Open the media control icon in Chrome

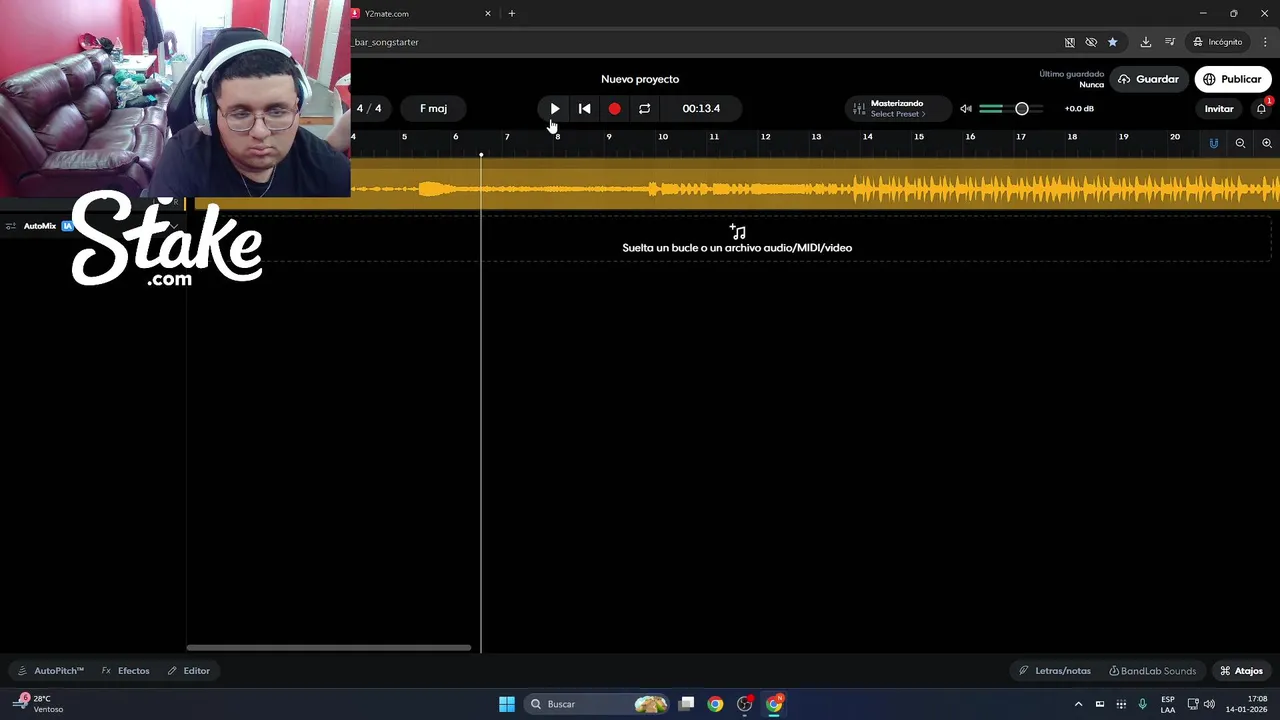[1170, 42]
